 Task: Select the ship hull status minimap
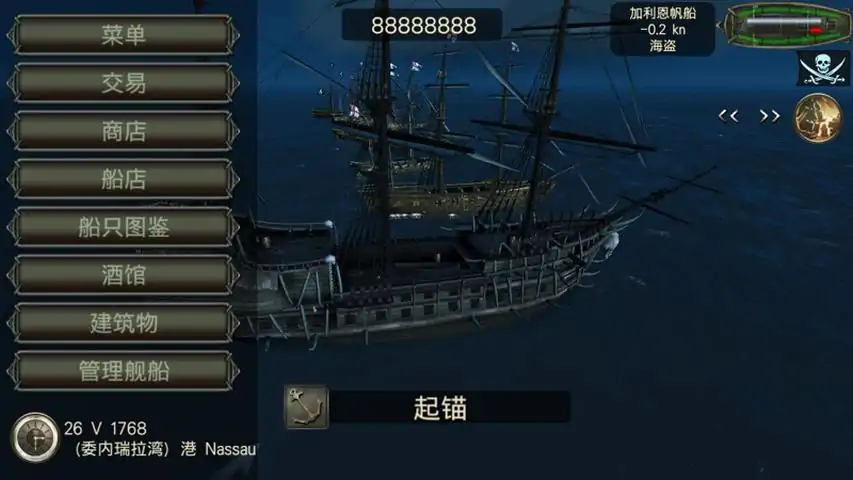click(786, 25)
